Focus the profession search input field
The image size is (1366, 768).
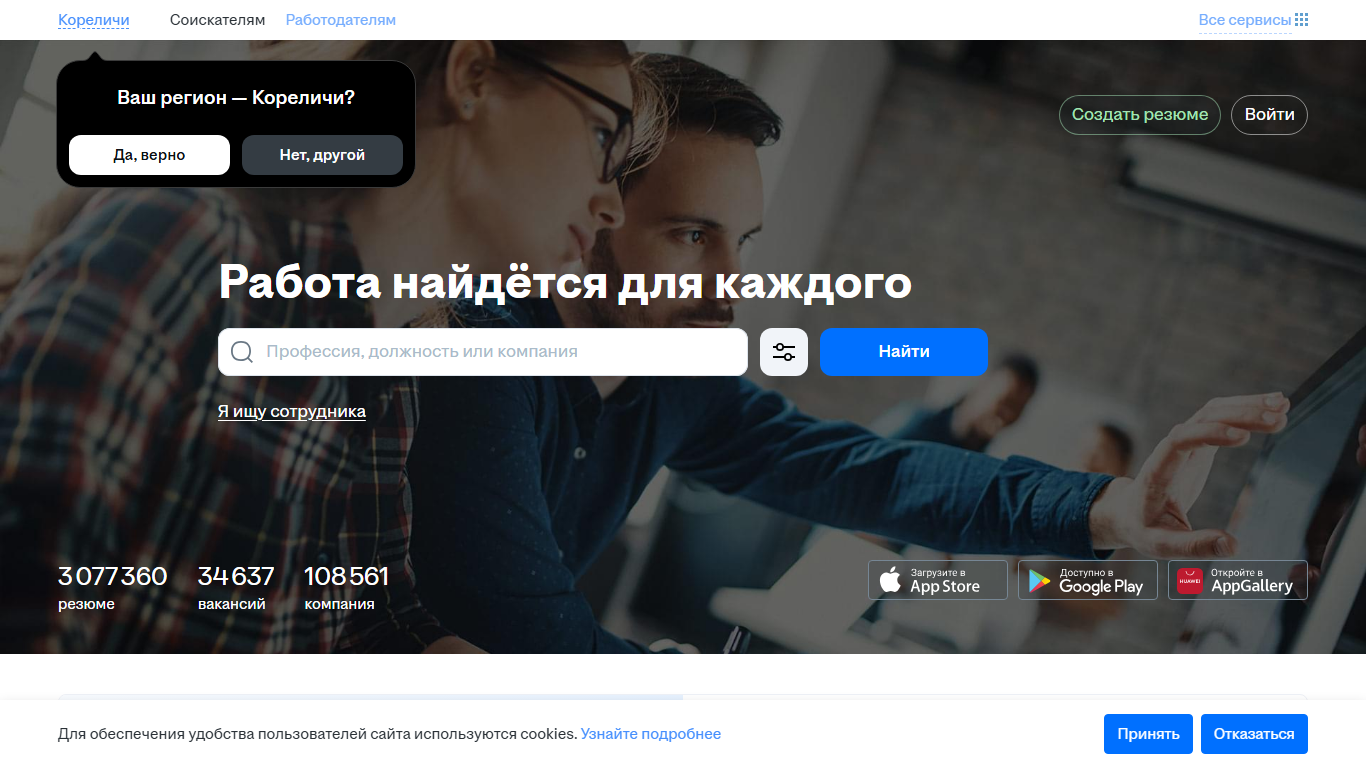click(x=483, y=352)
